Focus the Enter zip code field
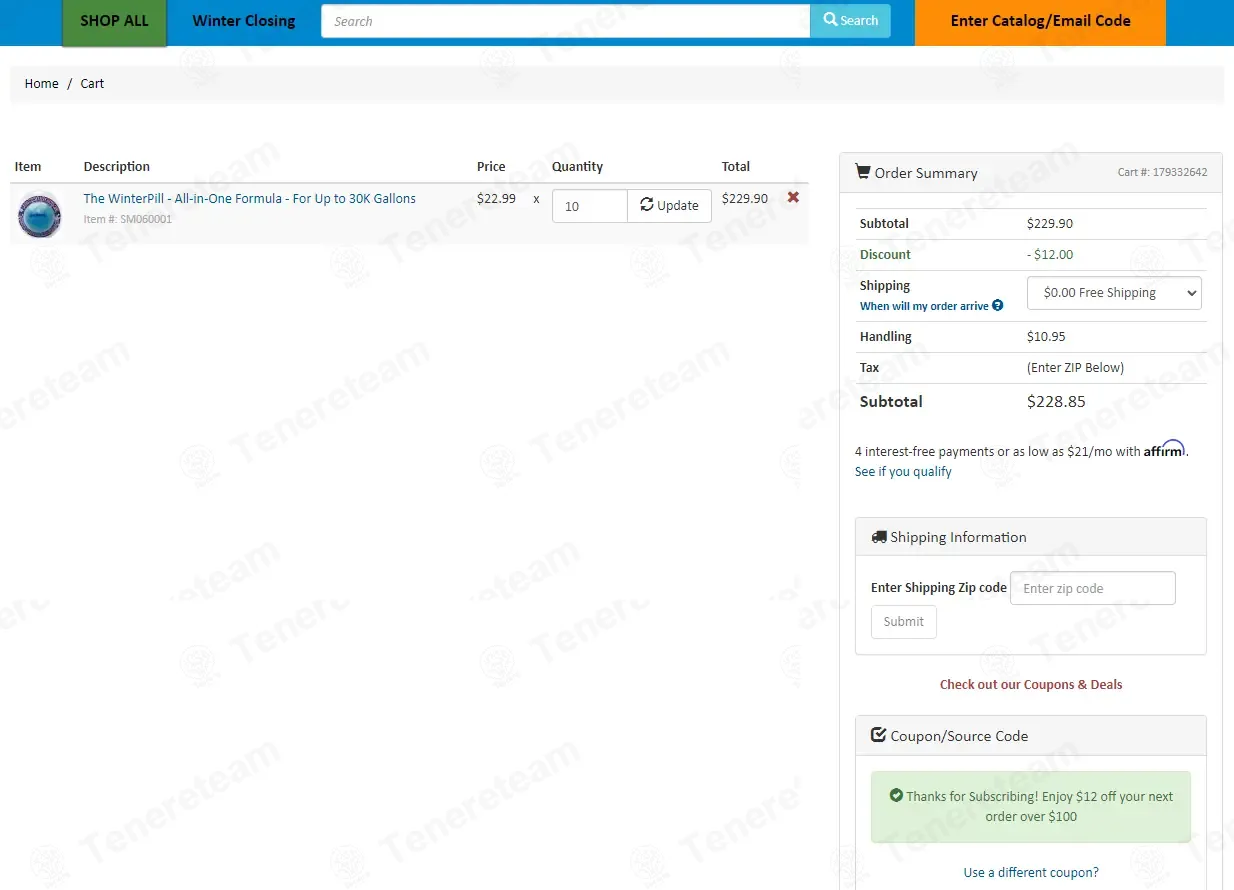Viewport: 1234px width, 890px height. click(1093, 588)
